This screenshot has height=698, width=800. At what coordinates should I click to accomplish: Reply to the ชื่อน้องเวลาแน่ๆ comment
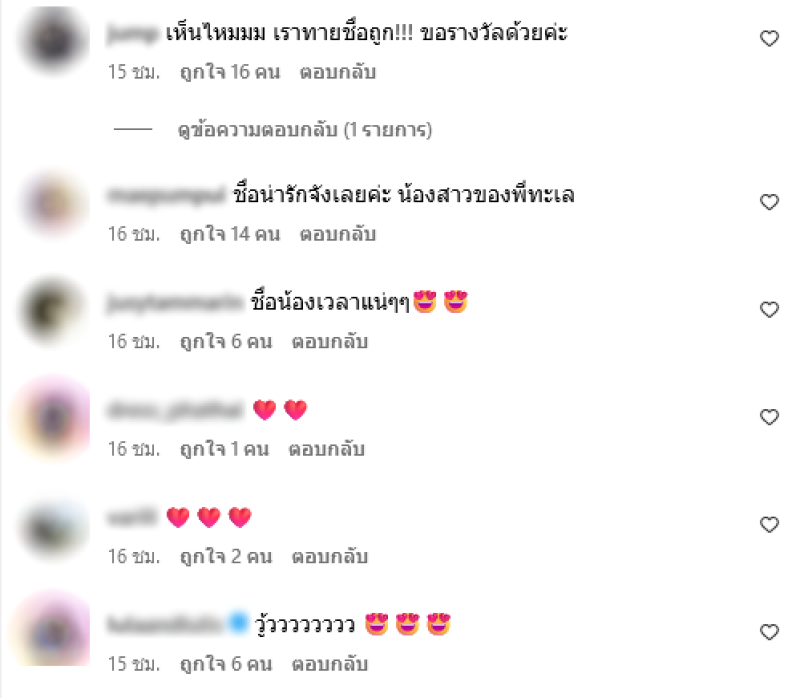click(x=330, y=341)
